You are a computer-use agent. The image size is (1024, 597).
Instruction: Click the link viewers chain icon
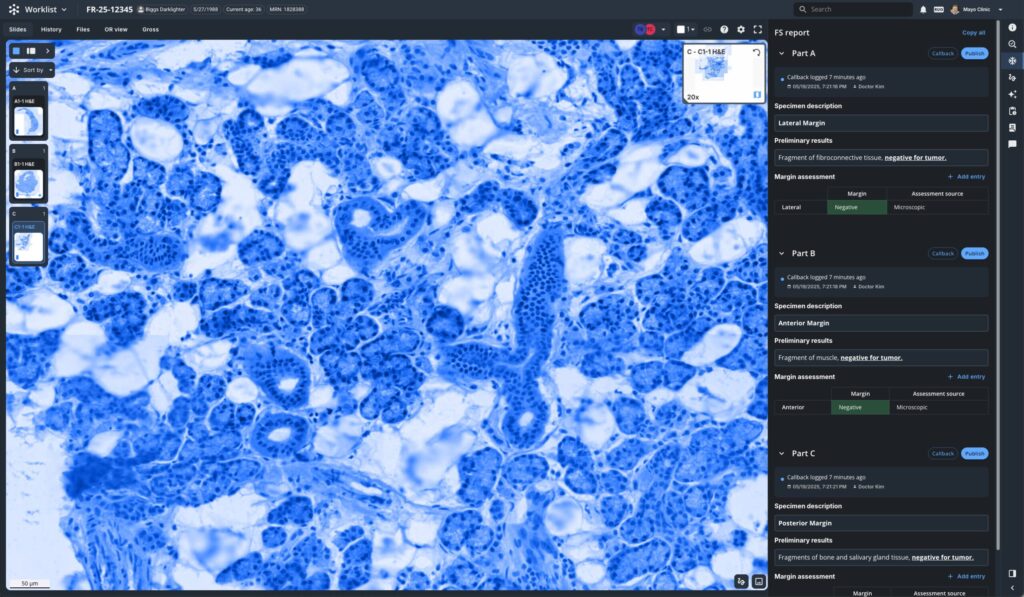point(708,29)
